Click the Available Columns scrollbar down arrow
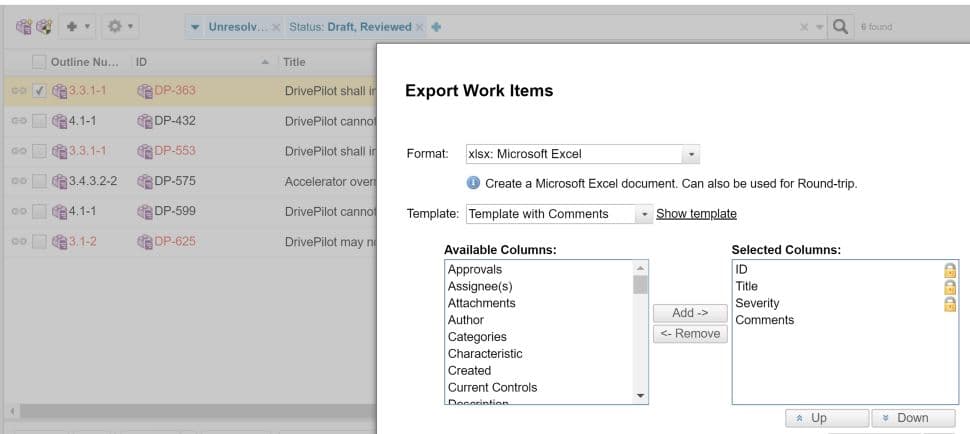Screen dimensions: 970x434 [x=641, y=396]
